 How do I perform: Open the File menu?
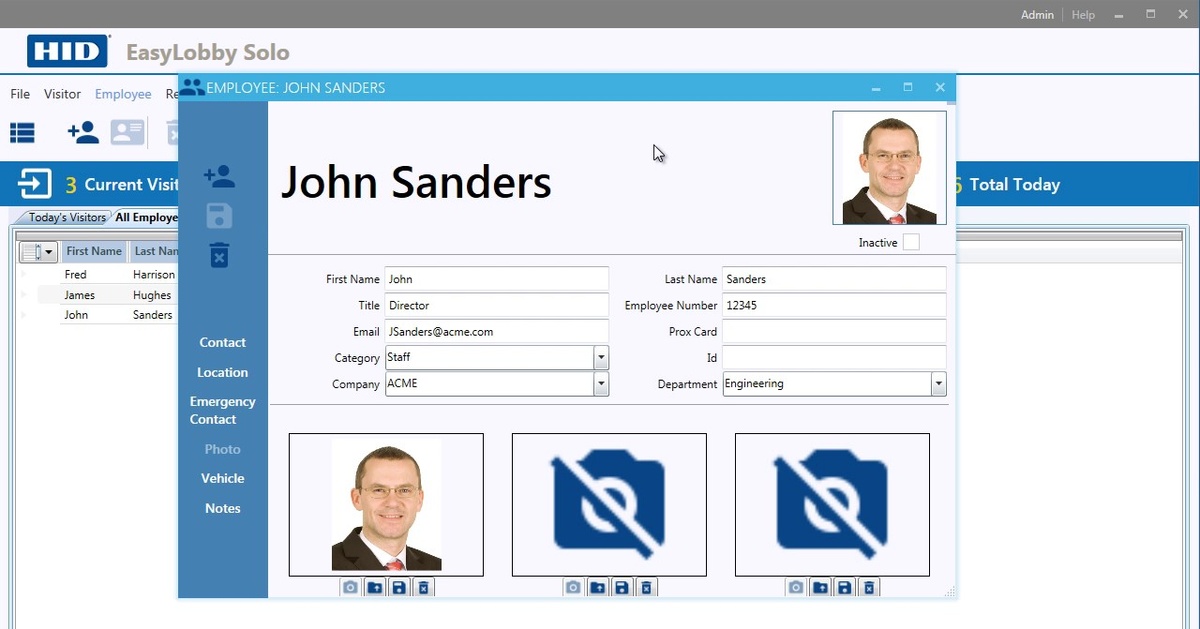tap(20, 94)
